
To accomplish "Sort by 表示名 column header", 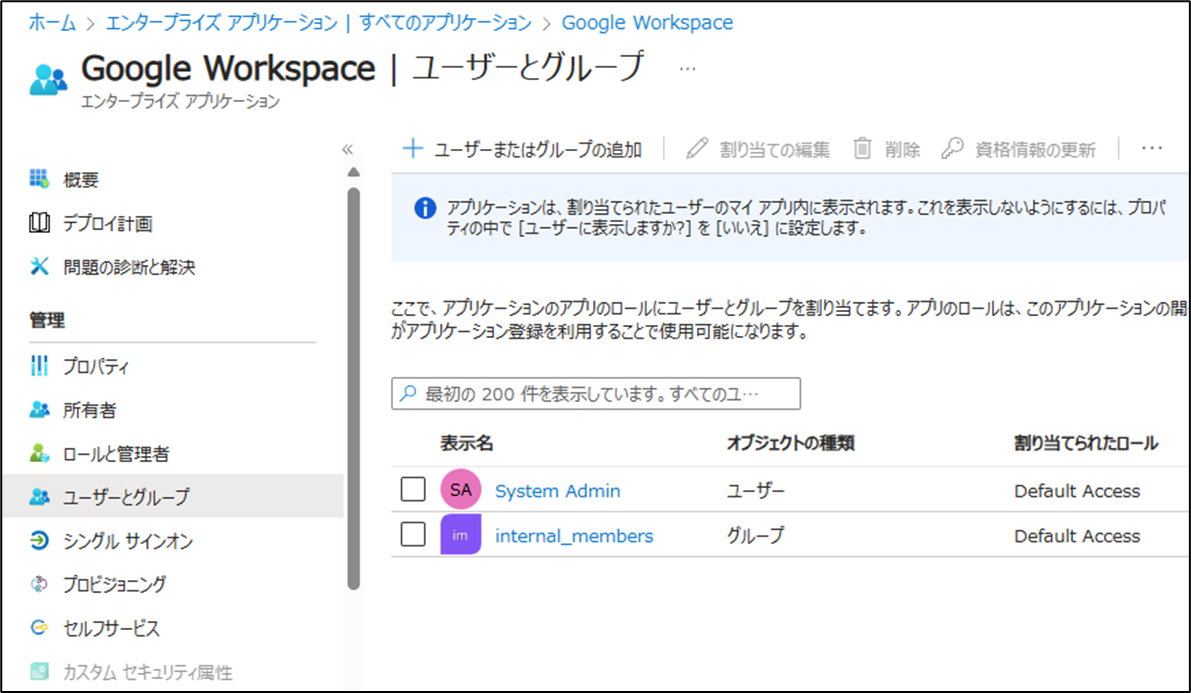I will (466, 443).
